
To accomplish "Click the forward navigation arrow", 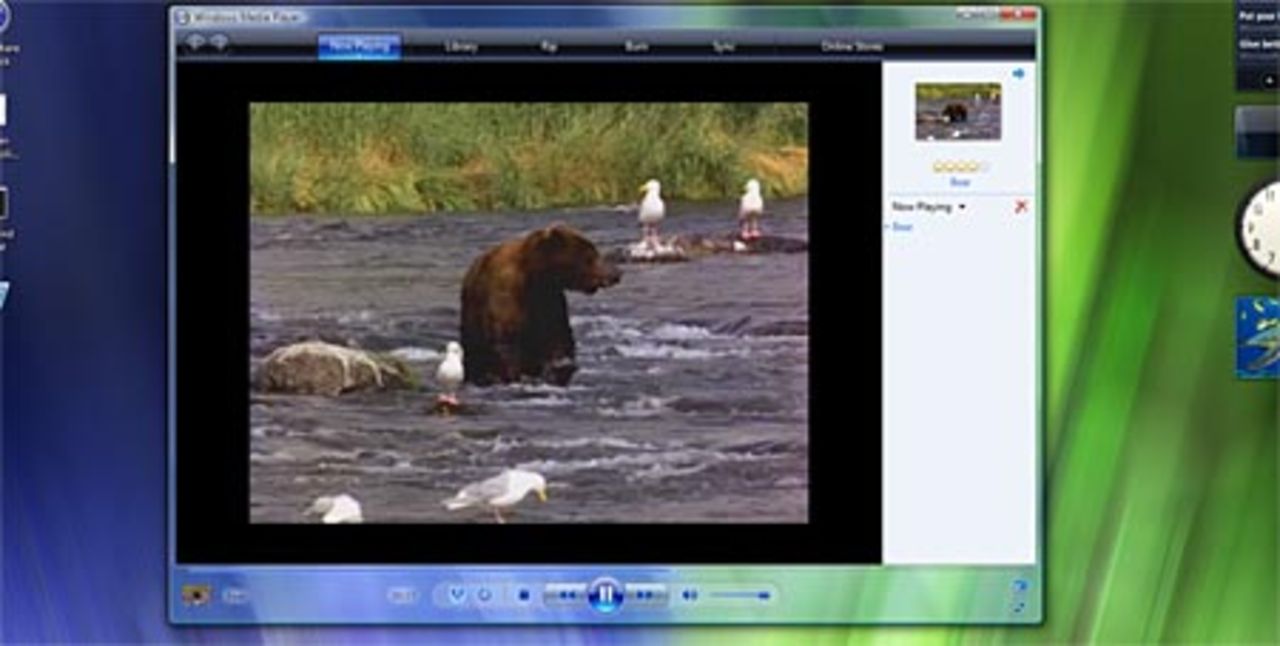I will (218, 43).
